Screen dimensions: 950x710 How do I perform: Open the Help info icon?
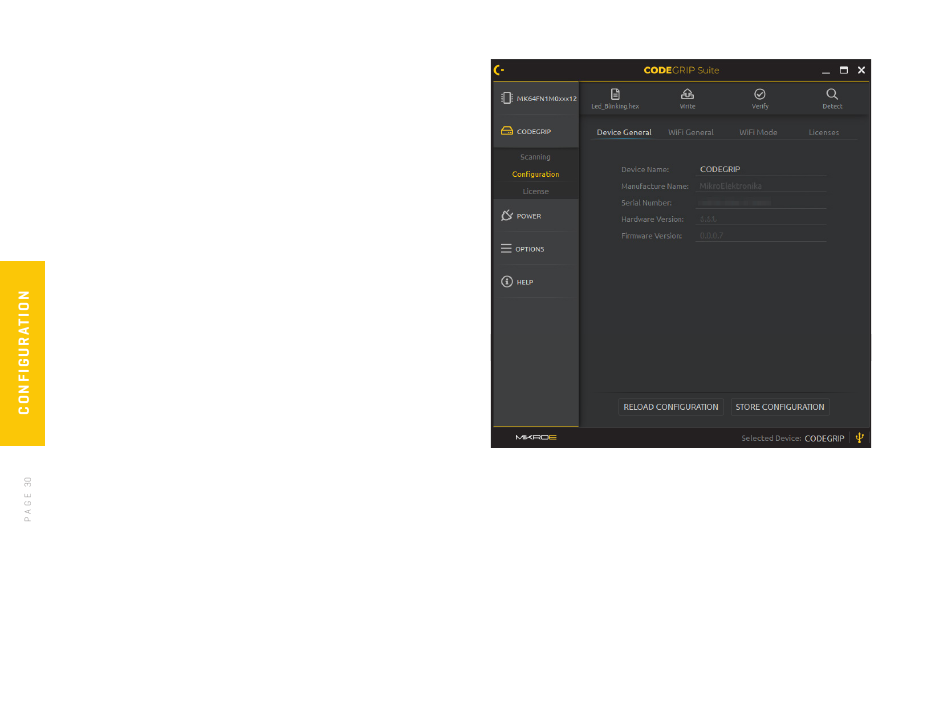(507, 282)
